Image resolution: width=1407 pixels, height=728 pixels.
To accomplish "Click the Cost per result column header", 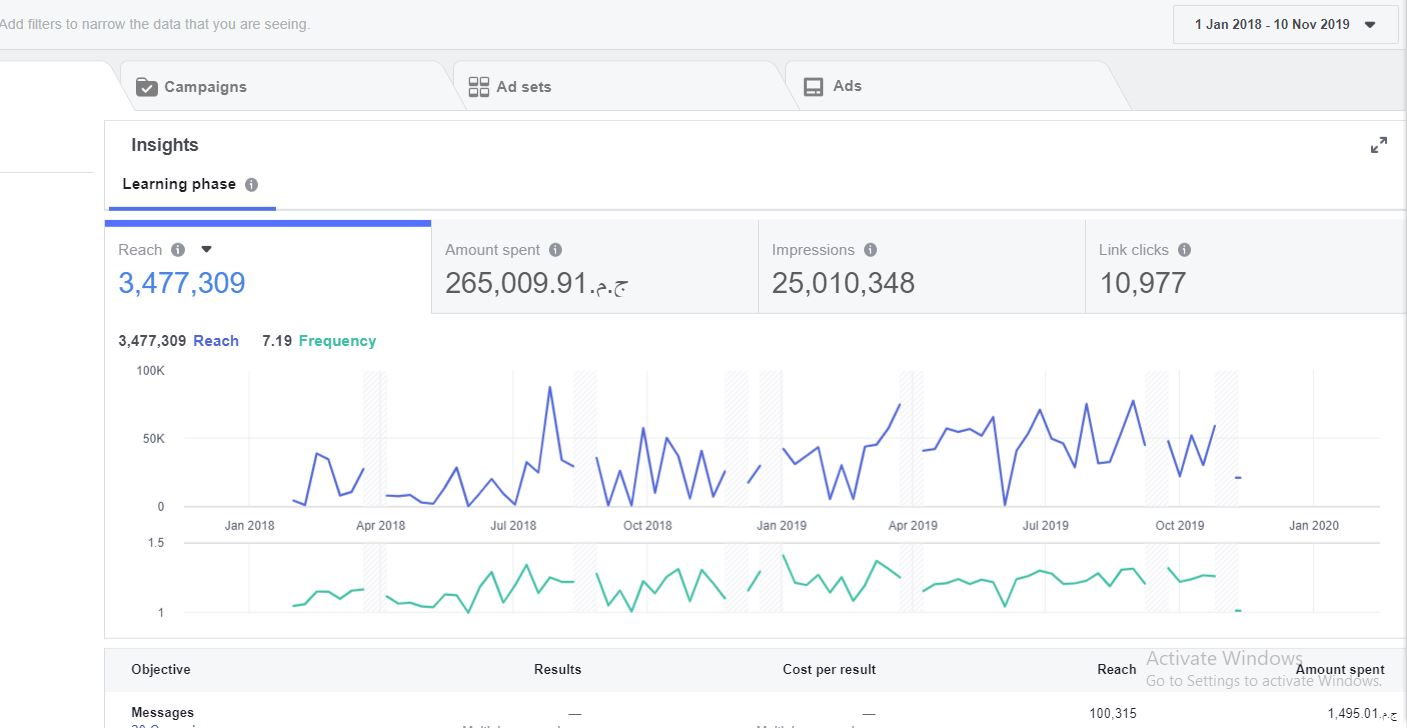I will 829,669.
